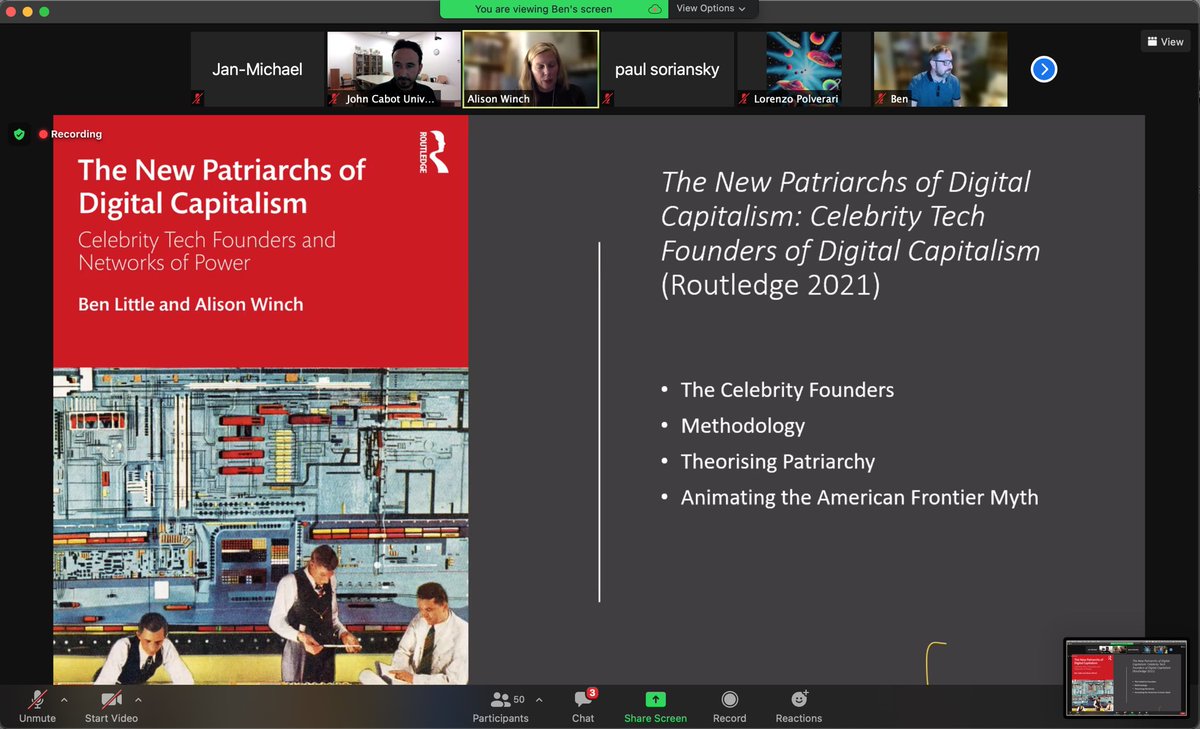Click 'Methodology' bullet text
1200x729 pixels.
pyautogui.click(x=743, y=426)
